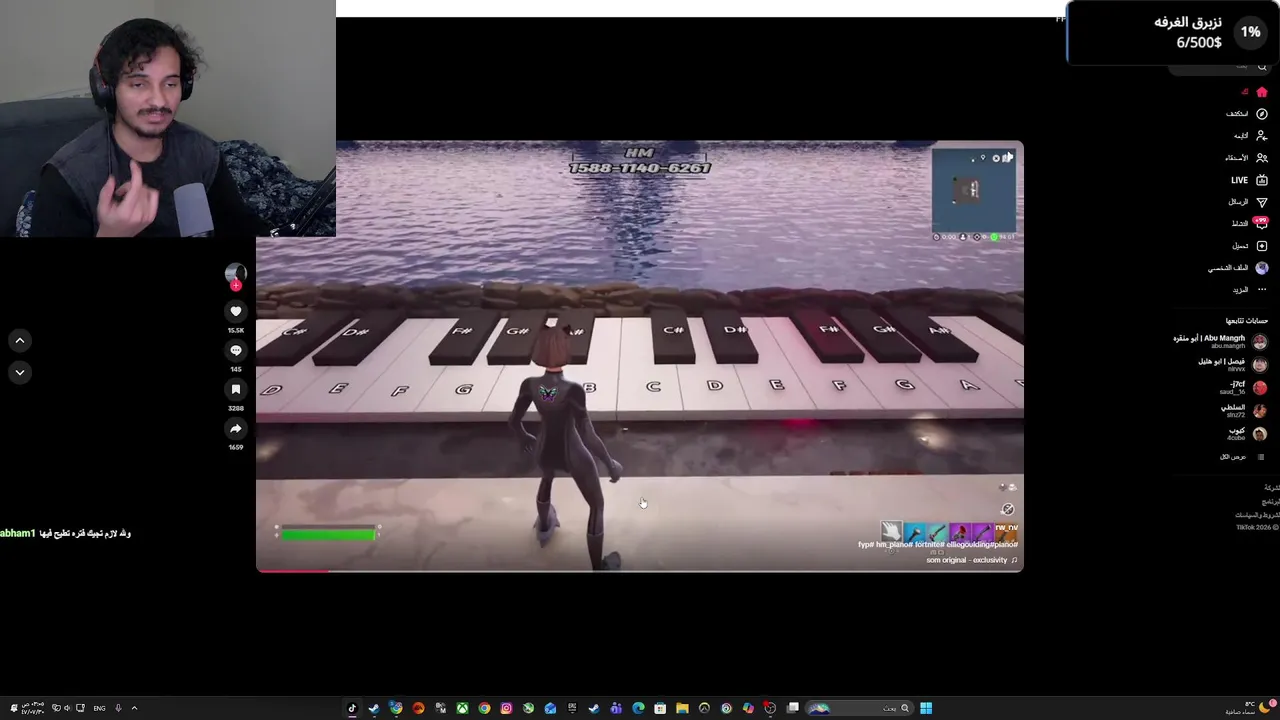Screen dimensions: 1280x720
Task: Click the webcam overlay thumbnail
Action: click(168, 118)
